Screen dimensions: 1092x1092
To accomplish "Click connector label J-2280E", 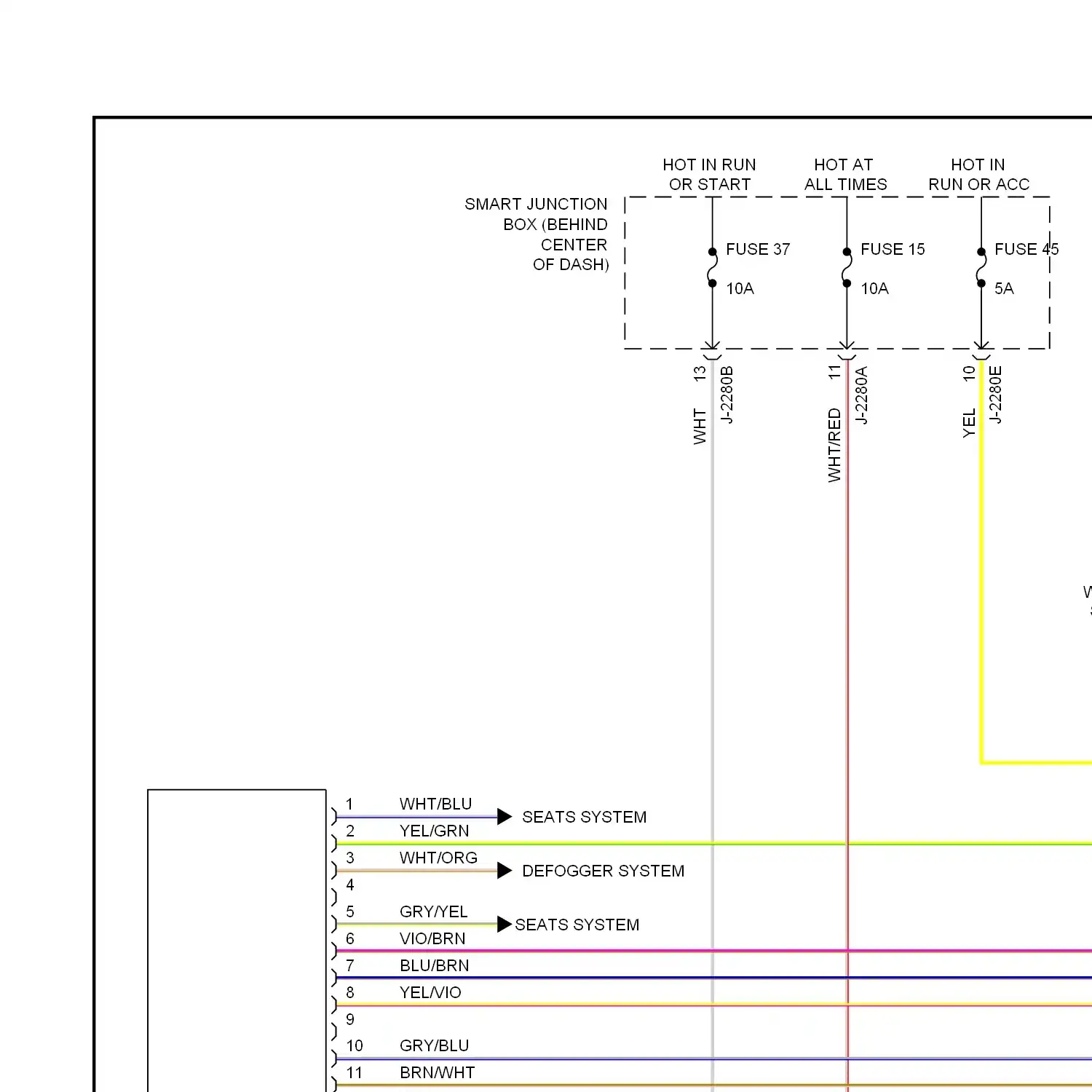I will (x=996, y=395).
